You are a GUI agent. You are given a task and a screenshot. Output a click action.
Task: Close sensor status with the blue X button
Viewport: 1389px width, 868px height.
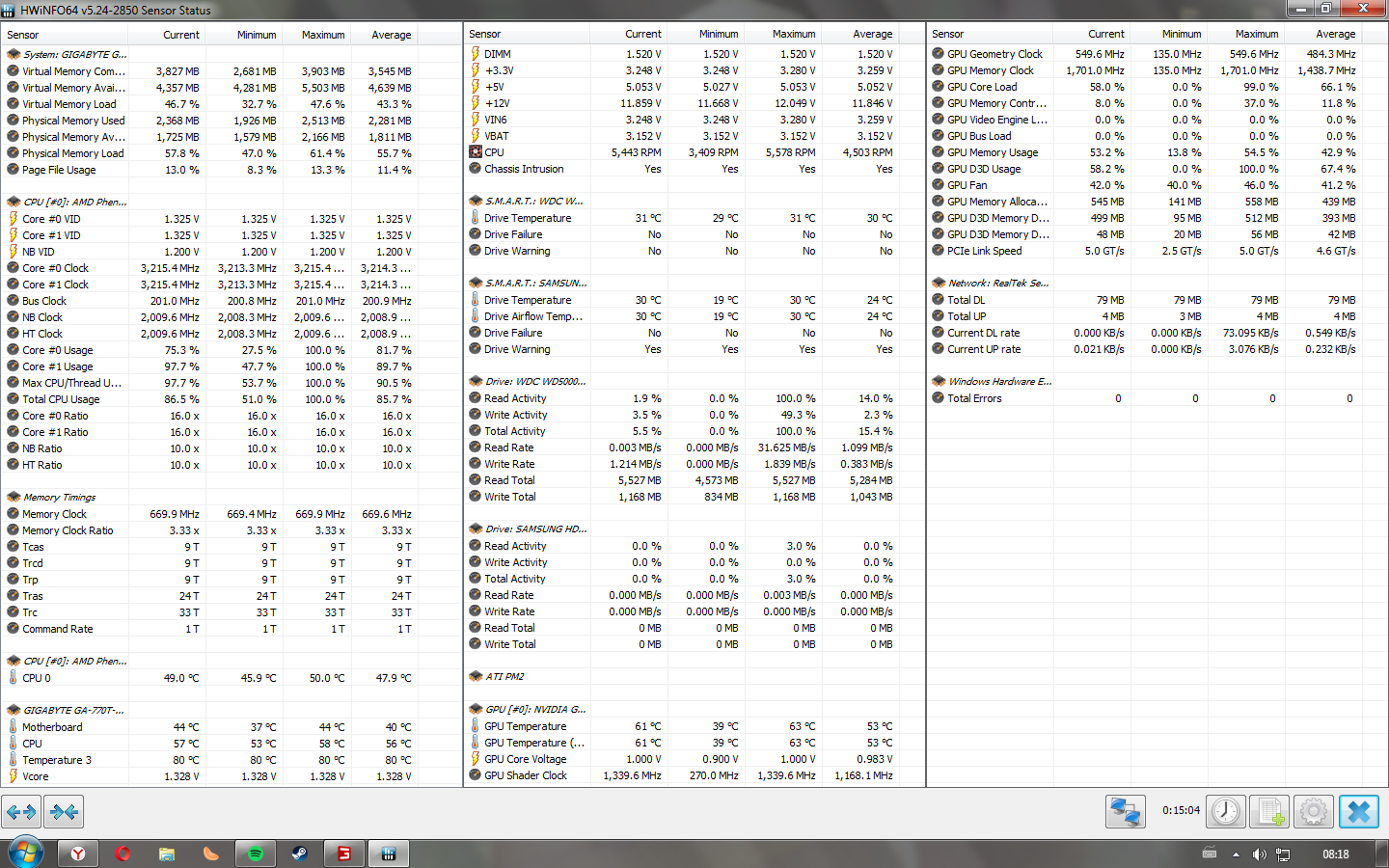1359,812
